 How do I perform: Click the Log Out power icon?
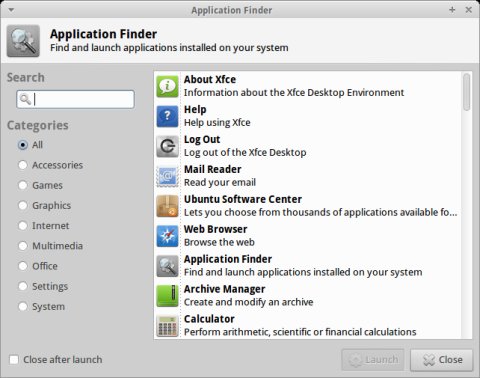click(167, 146)
